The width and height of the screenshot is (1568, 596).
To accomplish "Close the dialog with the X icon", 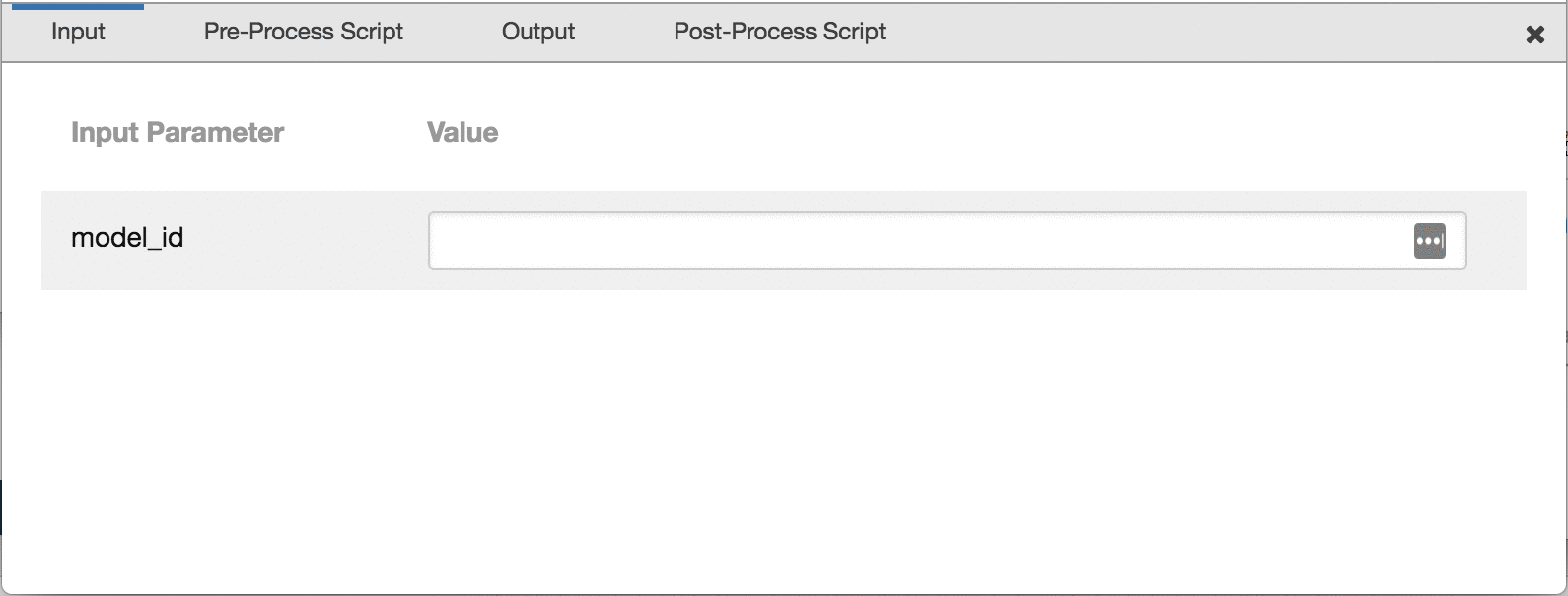I will (1534, 35).
